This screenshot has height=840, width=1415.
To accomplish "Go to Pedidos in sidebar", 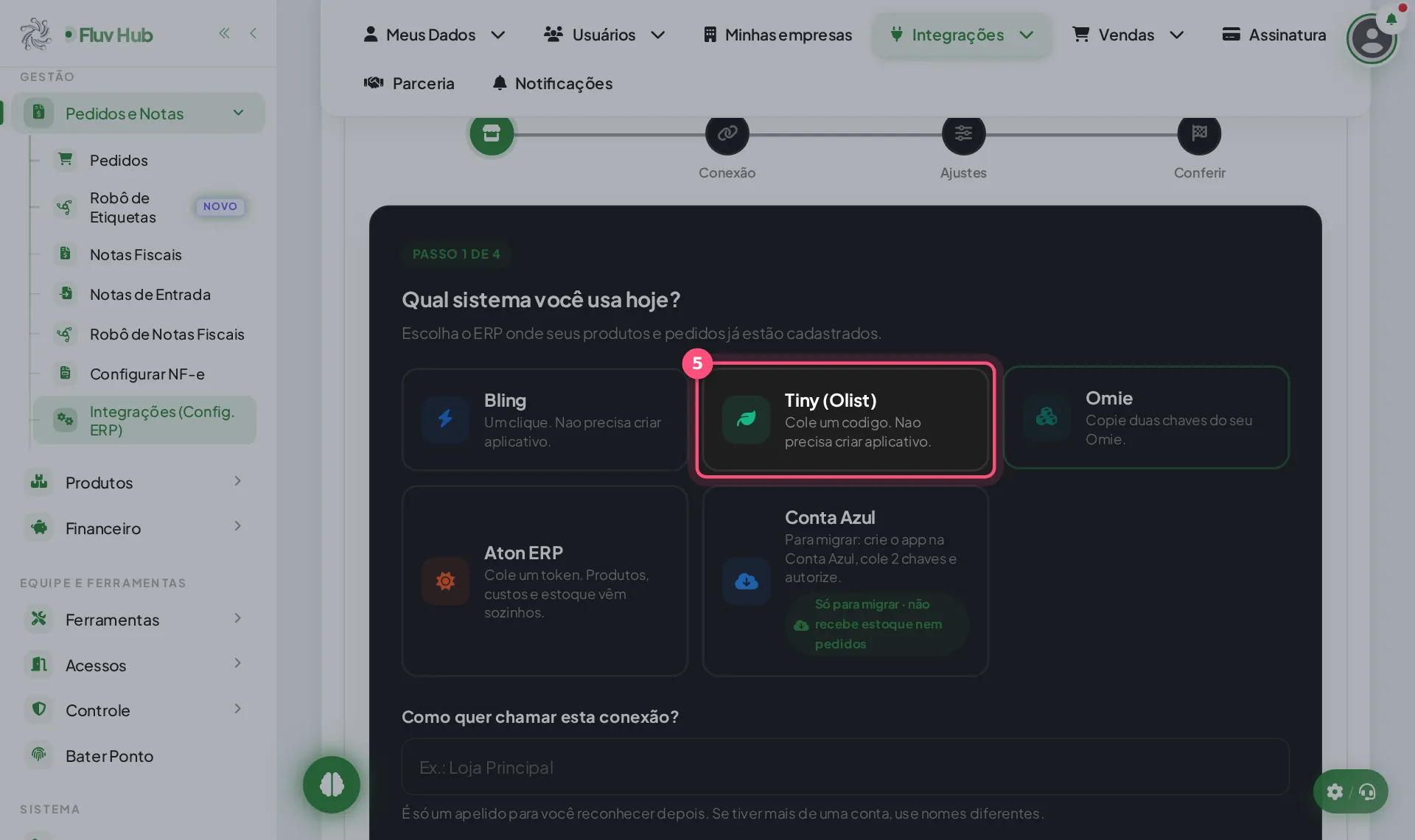I will (x=144, y=160).
